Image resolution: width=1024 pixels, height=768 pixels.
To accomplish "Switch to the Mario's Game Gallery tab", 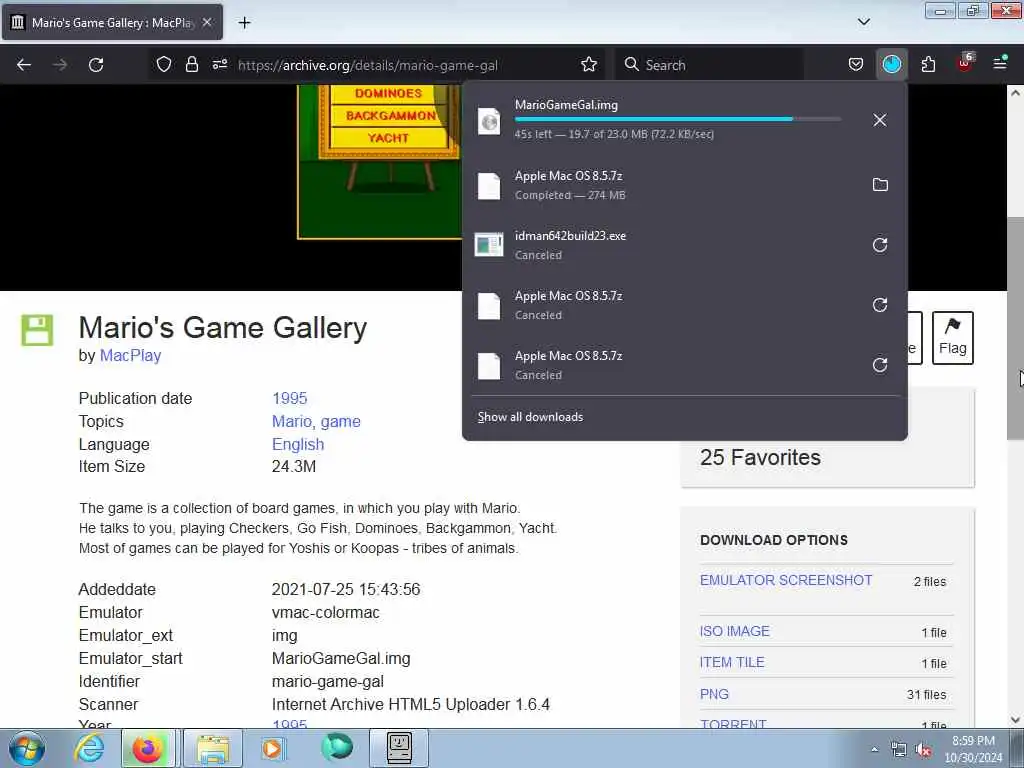I will pyautogui.click(x=112, y=23).
